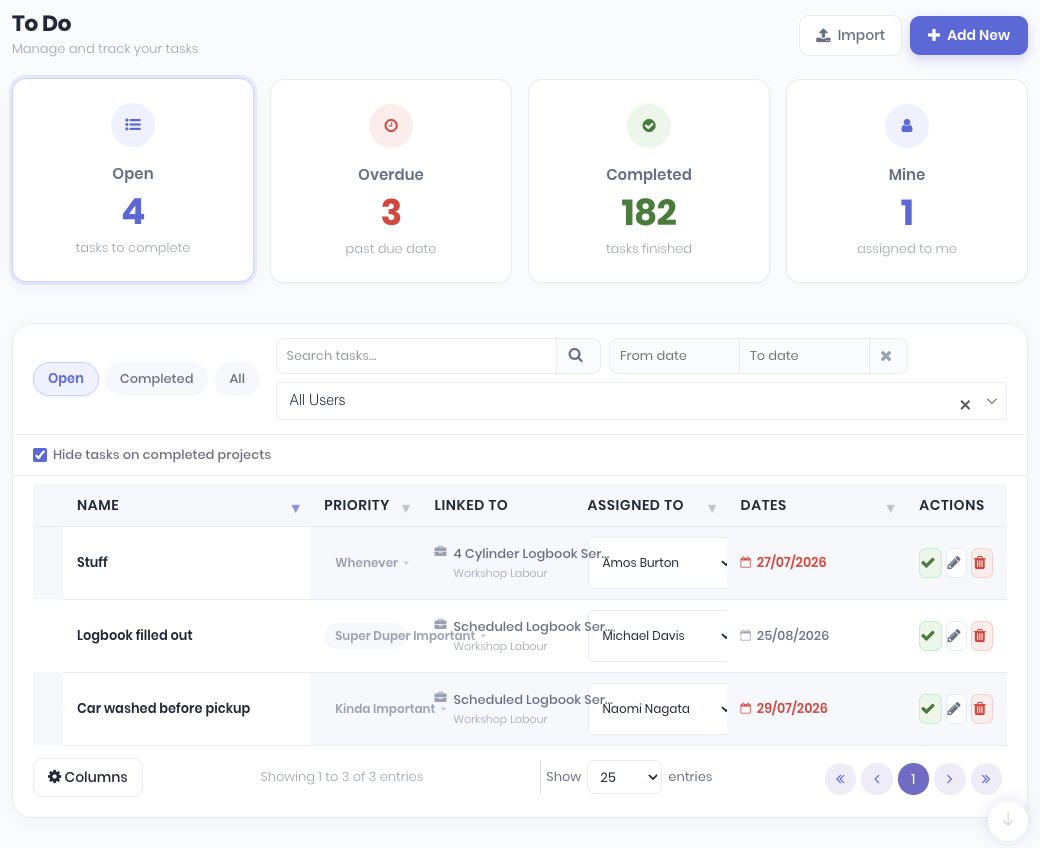Mark the Stuff task as complete
Image resolution: width=1040 pixels, height=848 pixels.
(x=930, y=563)
